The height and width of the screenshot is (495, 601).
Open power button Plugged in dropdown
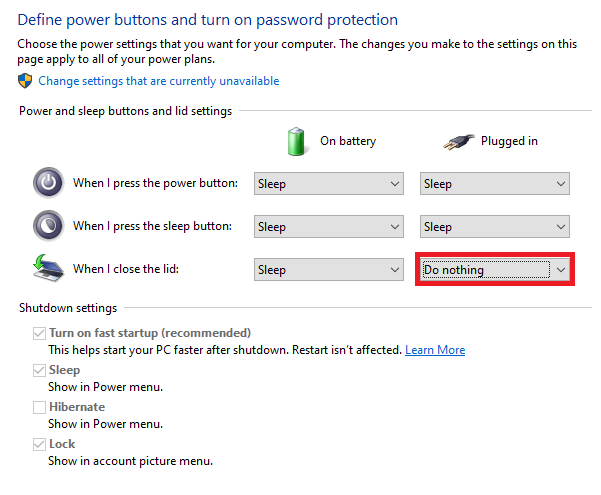[x=494, y=184]
